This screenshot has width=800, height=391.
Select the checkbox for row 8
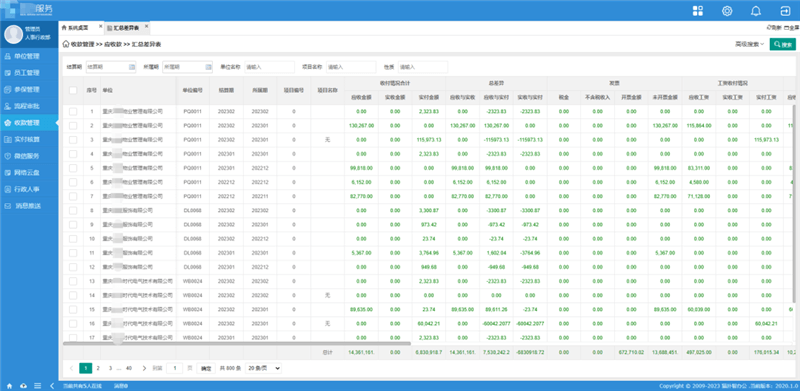point(73,210)
